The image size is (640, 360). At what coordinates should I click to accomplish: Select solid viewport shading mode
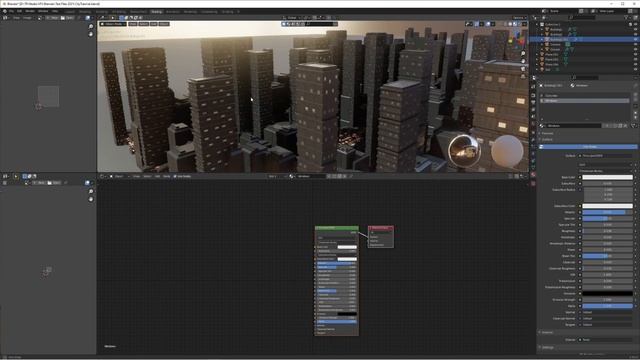click(510, 24)
